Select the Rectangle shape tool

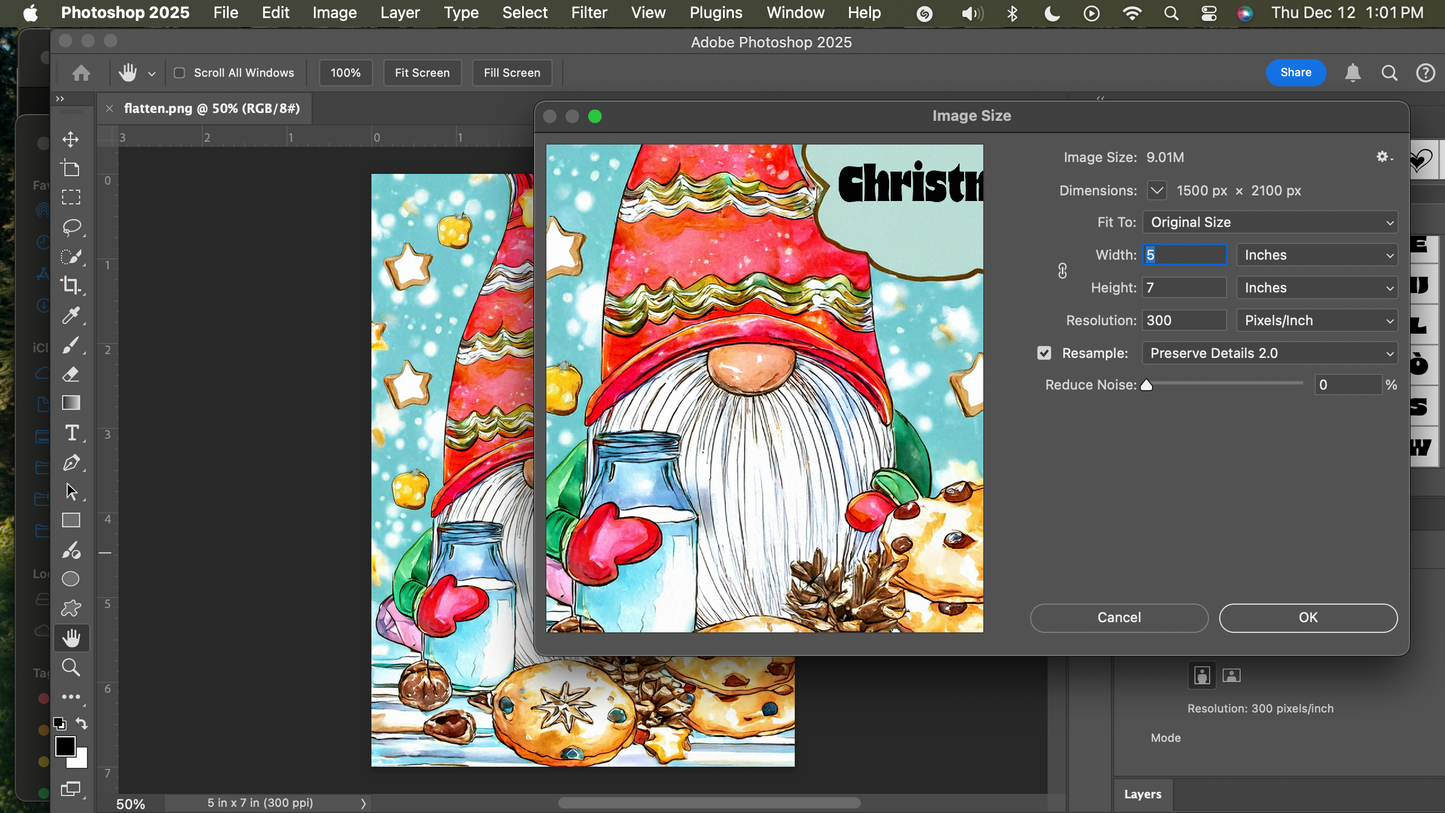(x=71, y=521)
